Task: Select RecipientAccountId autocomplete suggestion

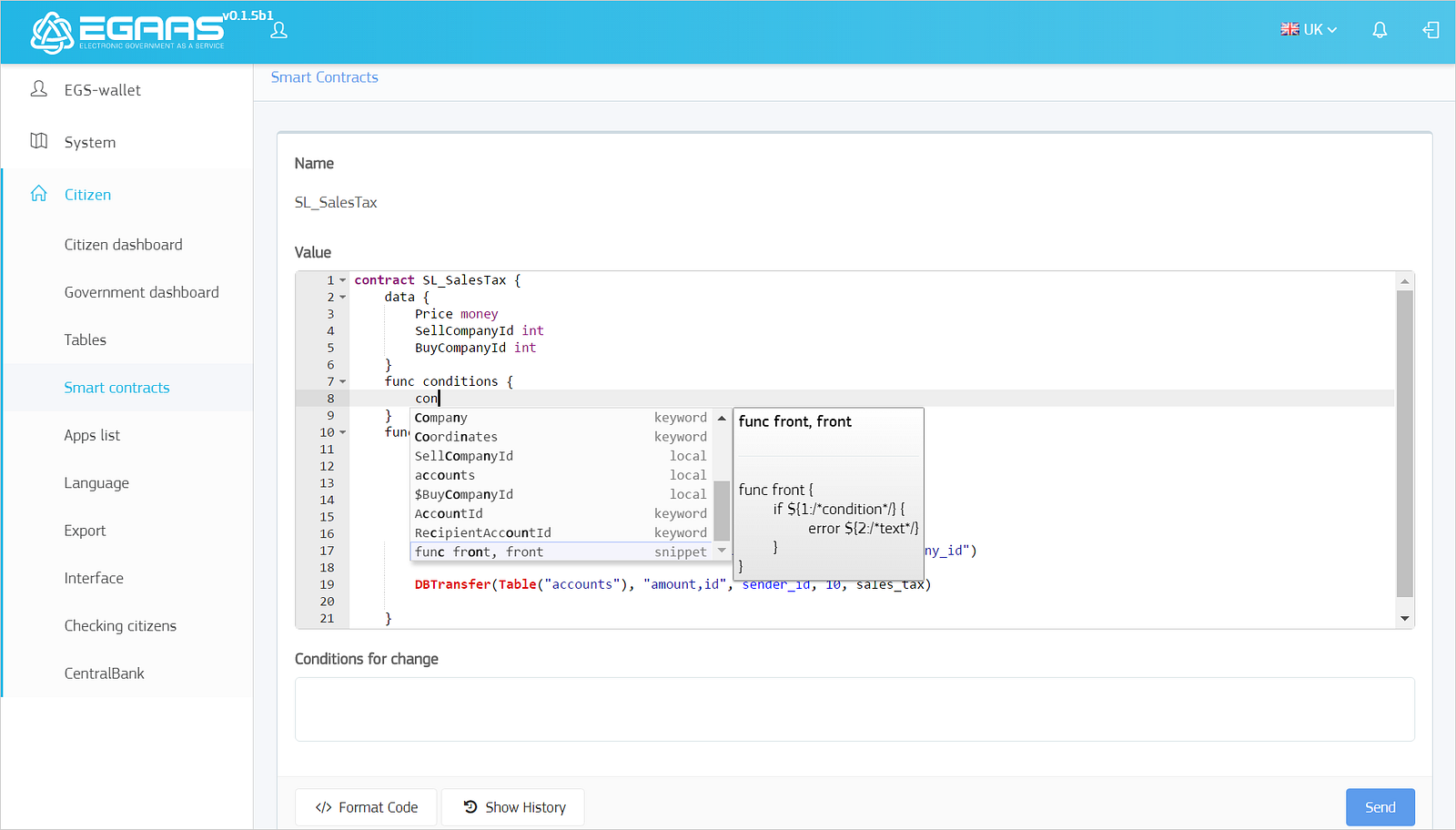Action: (x=561, y=532)
